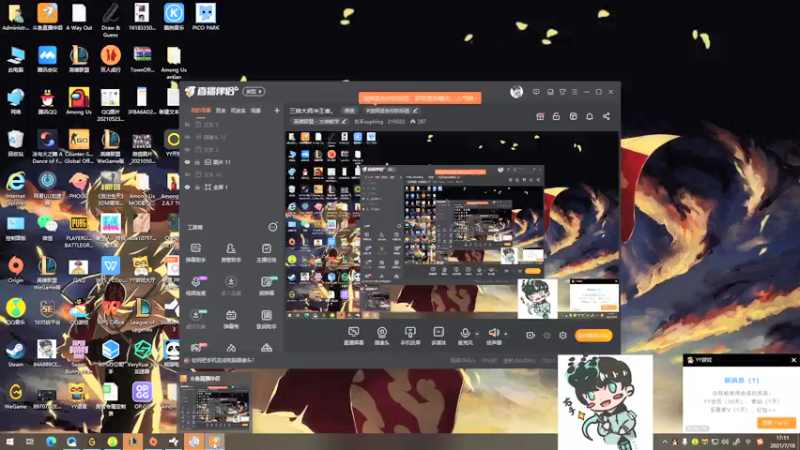Add the 摄像头 camera source
Screen dimensions: 800x450
click(x=382, y=336)
